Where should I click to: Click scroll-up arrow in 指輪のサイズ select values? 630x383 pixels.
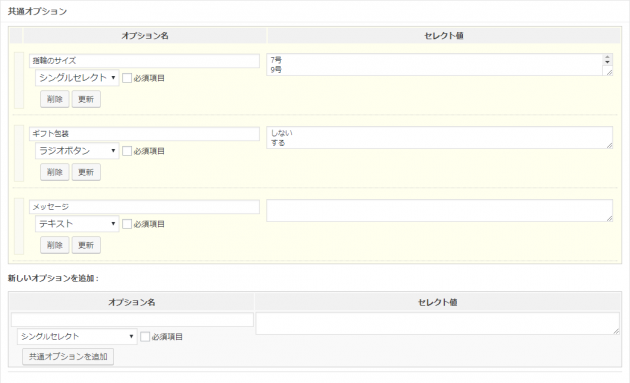[x=607, y=57]
